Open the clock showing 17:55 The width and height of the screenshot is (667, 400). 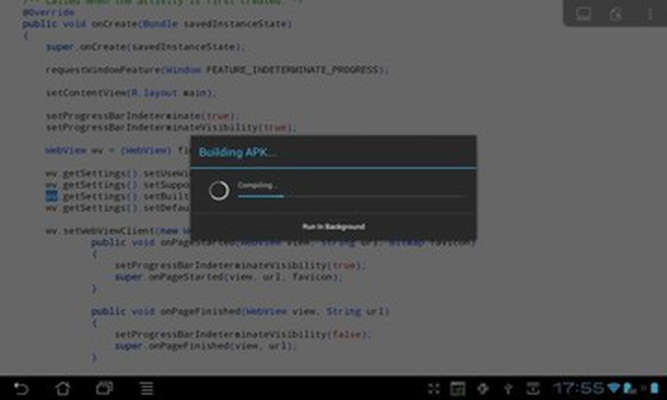point(579,388)
